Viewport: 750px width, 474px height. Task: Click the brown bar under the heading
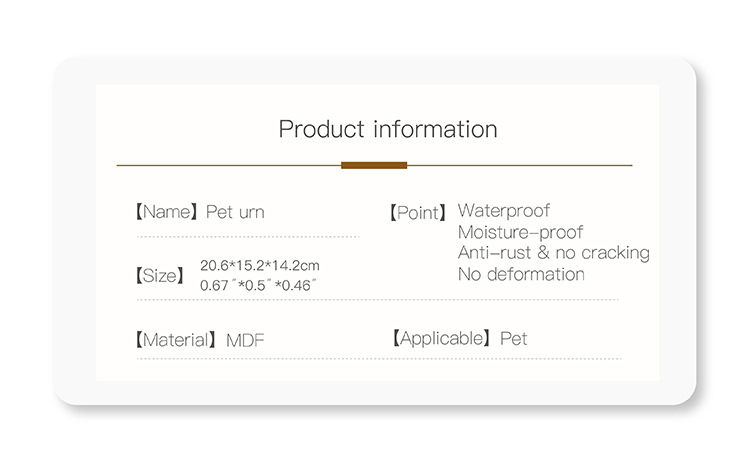374,165
